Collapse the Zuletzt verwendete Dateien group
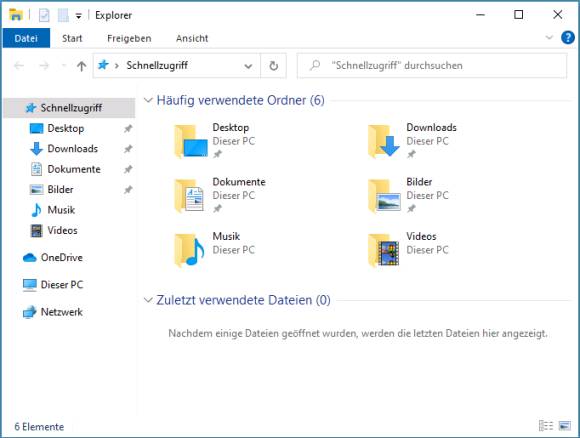Image resolution: width=580 pixels, height=438 pixels. click(148, 300)
